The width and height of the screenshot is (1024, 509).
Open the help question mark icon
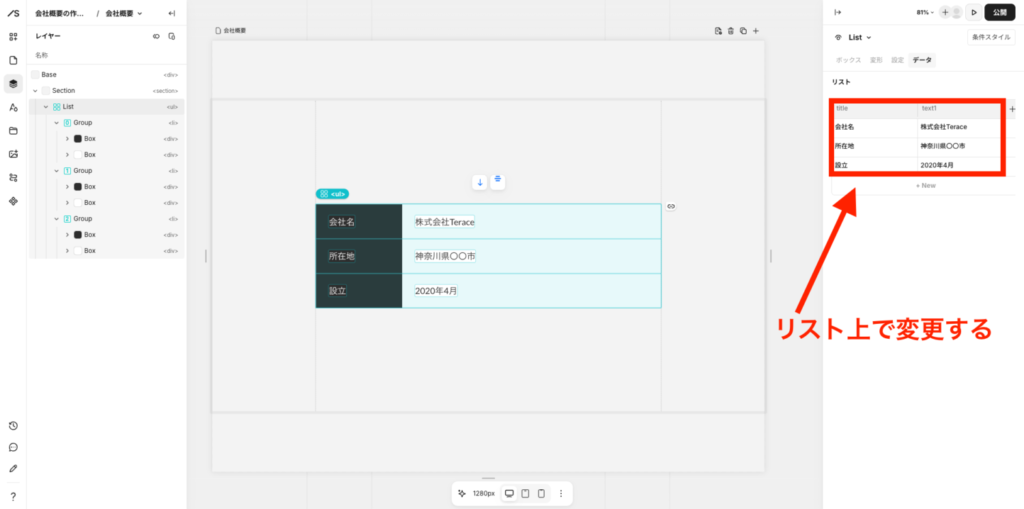point(13,496)
